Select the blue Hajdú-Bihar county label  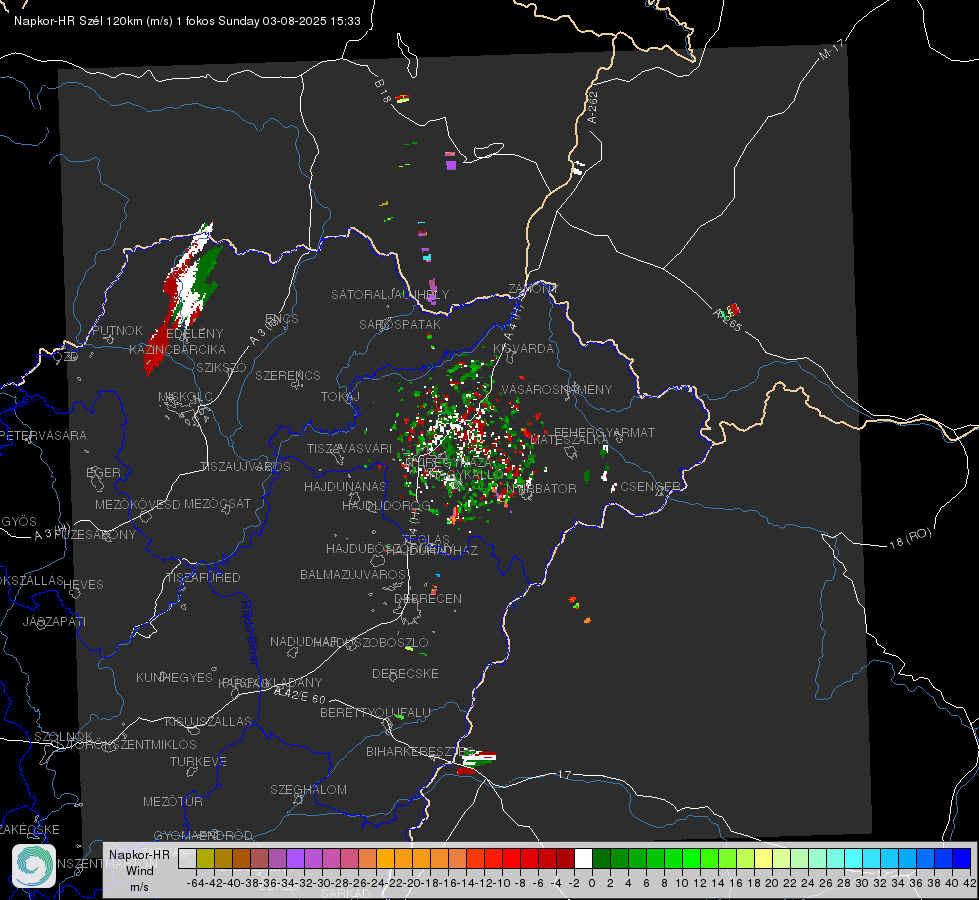pyautogui.click(x=250, y=632)
